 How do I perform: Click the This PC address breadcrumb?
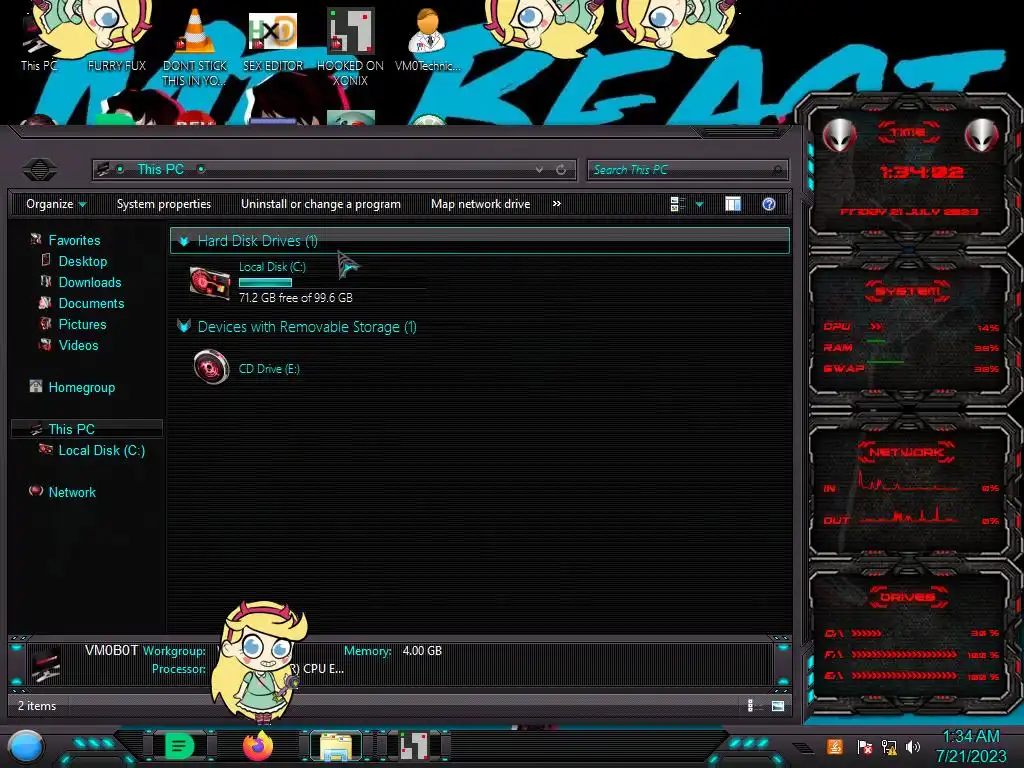coord(161,169)
